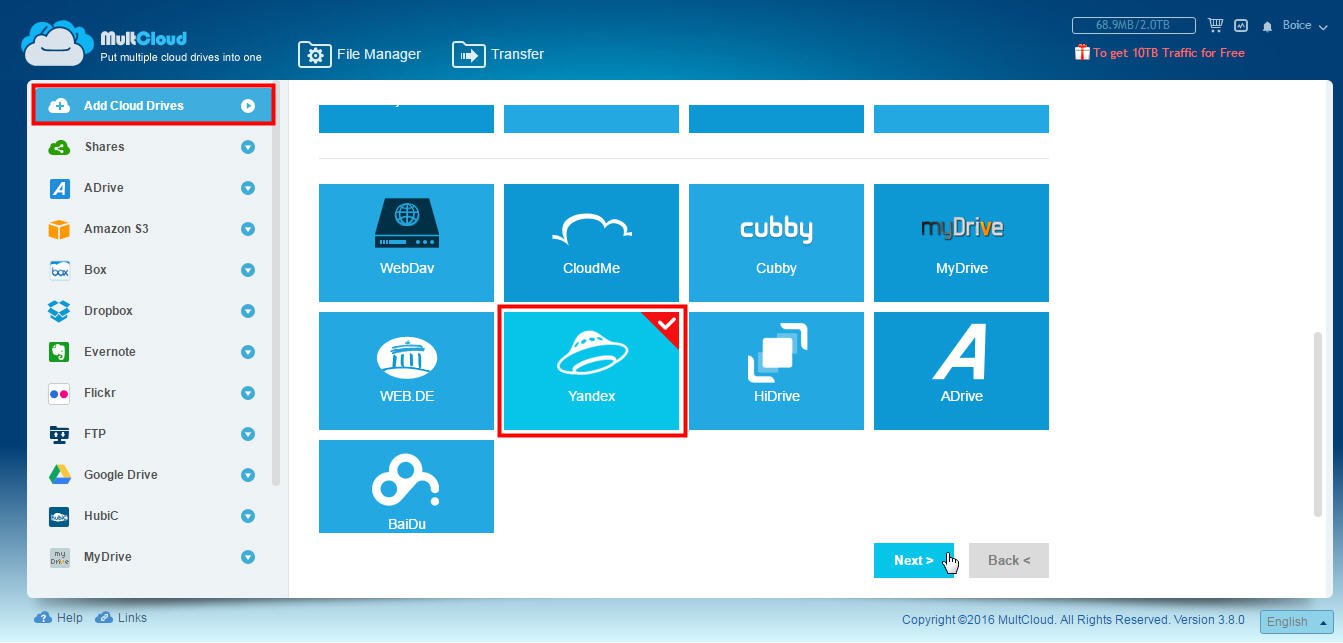Open the Help link
The image size is (1343, 643).
tap(59, 618)
